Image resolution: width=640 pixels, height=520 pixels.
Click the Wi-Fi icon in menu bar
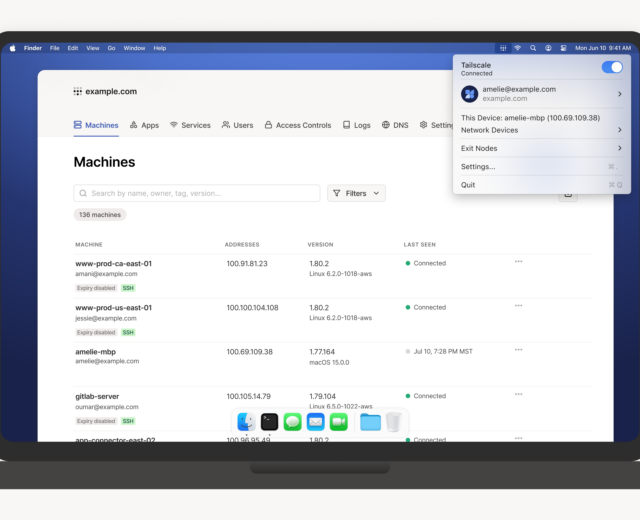click(x=518, y=48)
